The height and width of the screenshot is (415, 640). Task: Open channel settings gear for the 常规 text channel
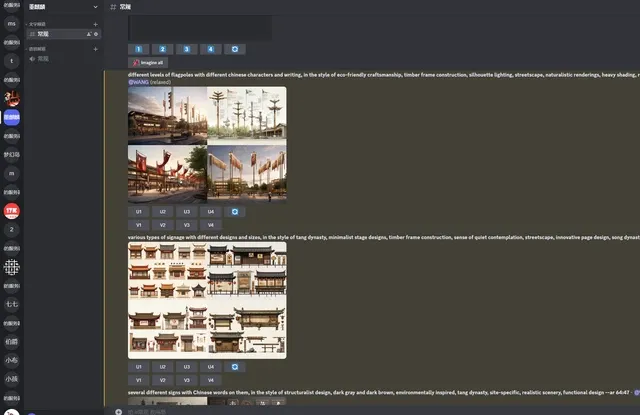click(x=96, y=34)
